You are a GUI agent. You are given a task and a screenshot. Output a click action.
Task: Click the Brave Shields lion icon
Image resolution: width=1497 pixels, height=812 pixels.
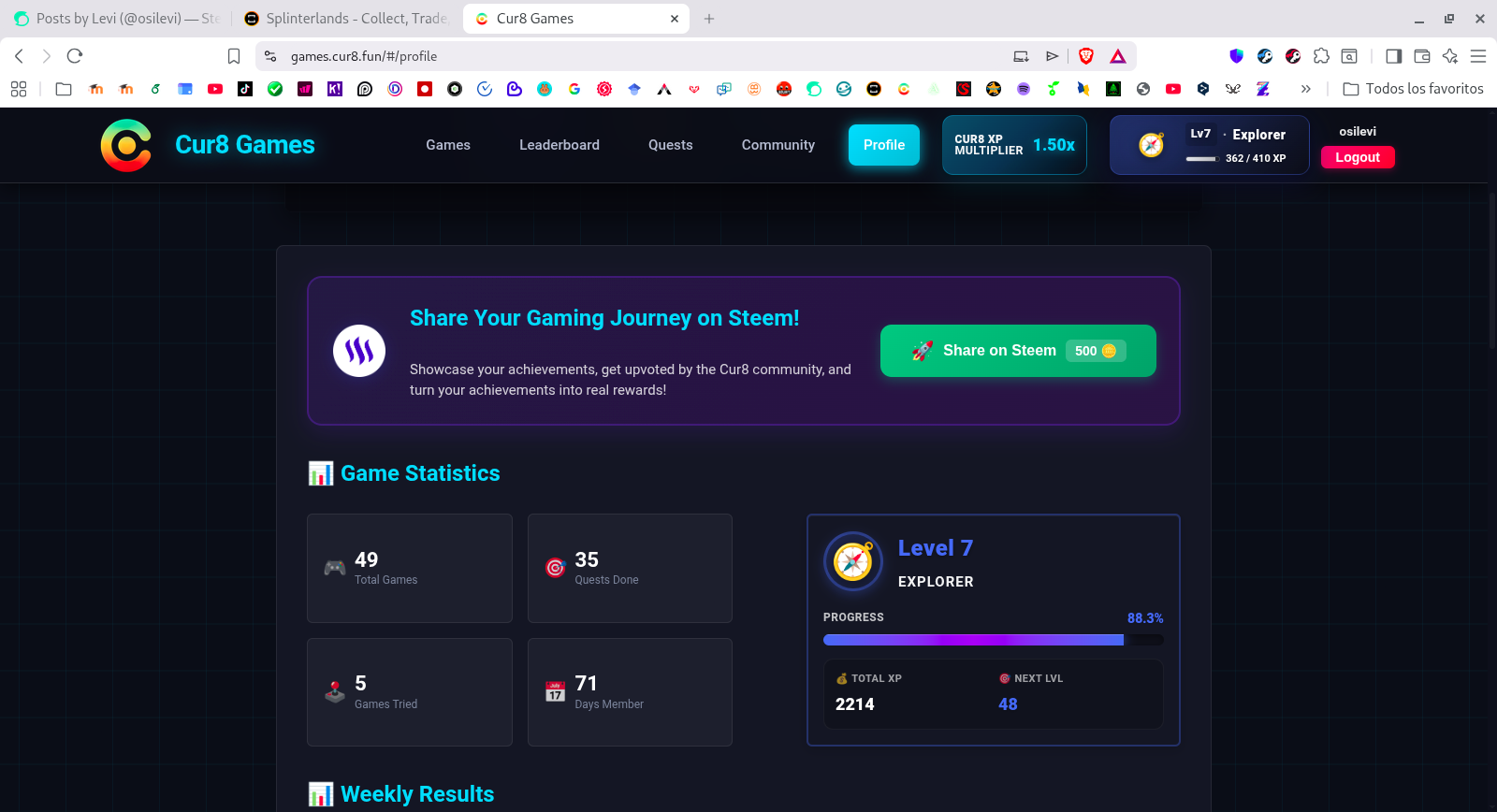[1086, 56]
